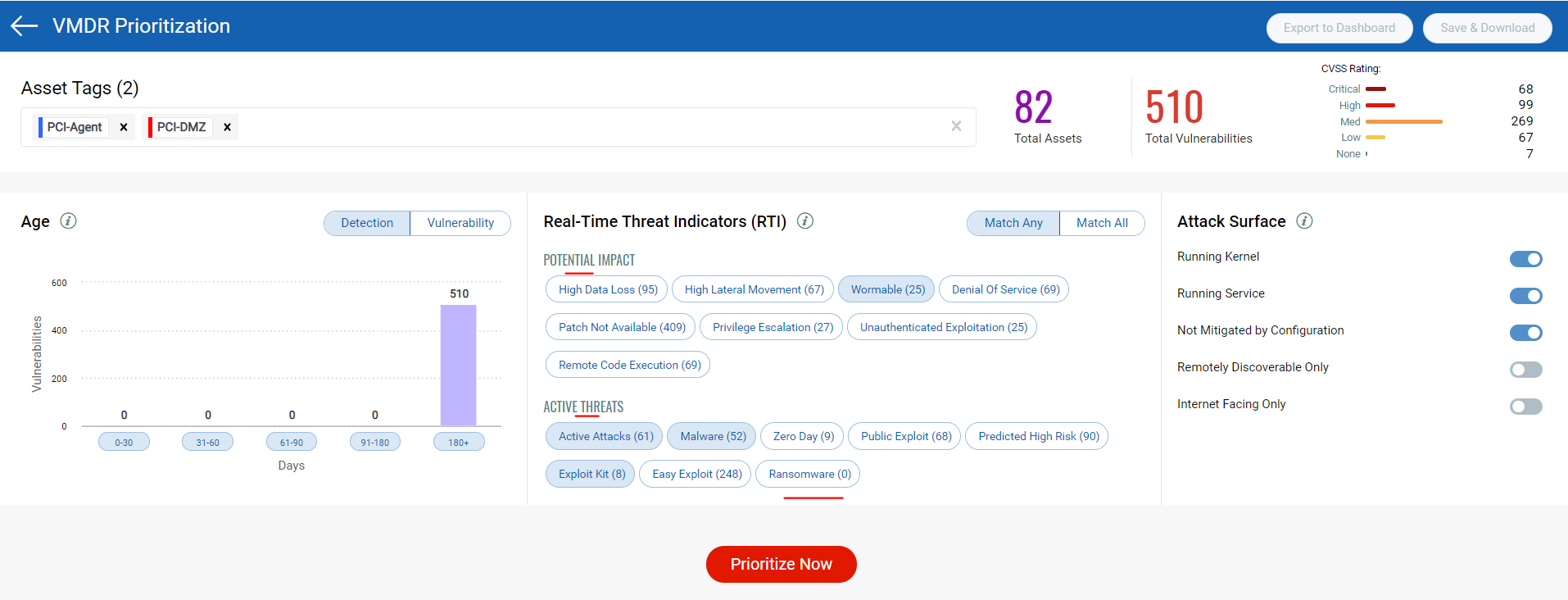The image size is (1568, 600).
Task: Select Predicted High Risk (90) threat
Action: tap(1038, 436)
